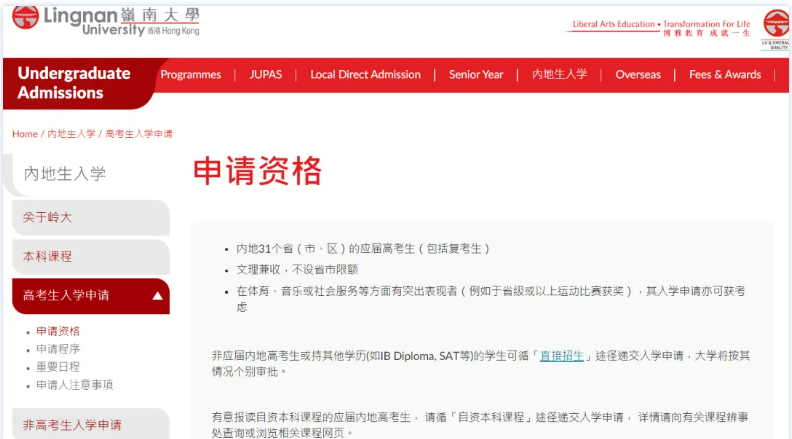Navigate to Overseas admissions
This screenshot has width=792, height=439.
[x=638, y=75]
